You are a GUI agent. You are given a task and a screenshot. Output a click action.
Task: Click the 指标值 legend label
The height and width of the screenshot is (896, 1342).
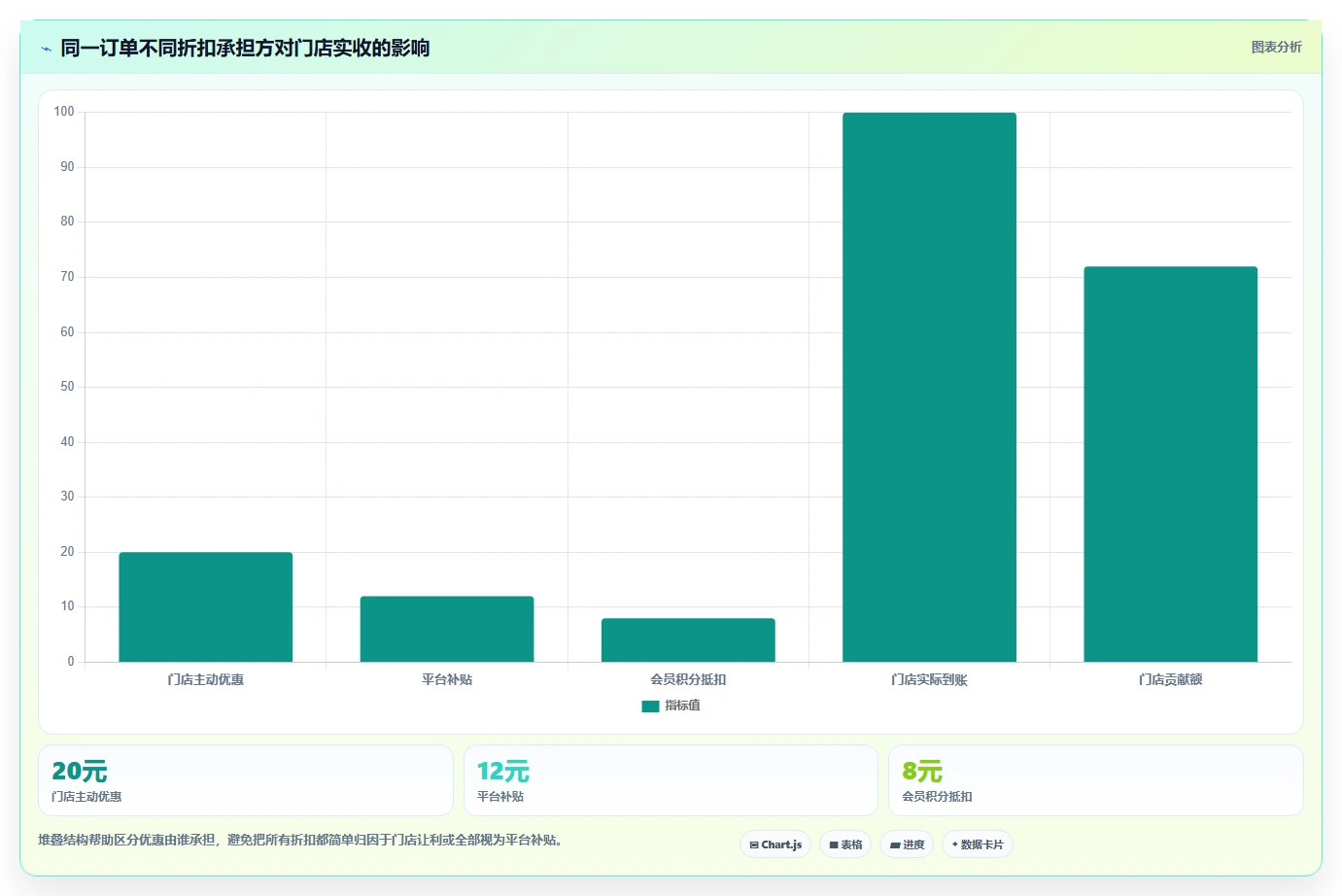click(682, 706)
